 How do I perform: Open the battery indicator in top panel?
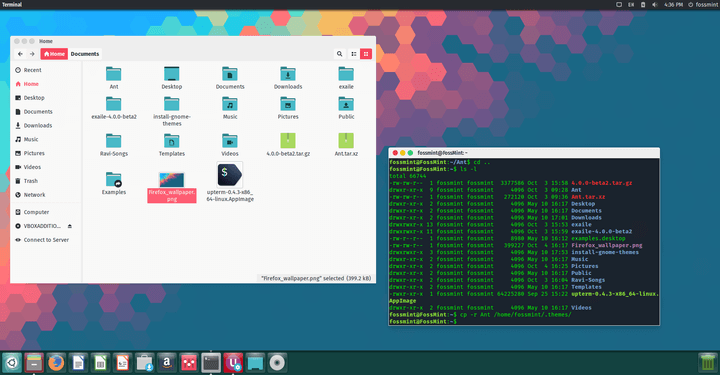pyautogui.click(x=643, y=5)
